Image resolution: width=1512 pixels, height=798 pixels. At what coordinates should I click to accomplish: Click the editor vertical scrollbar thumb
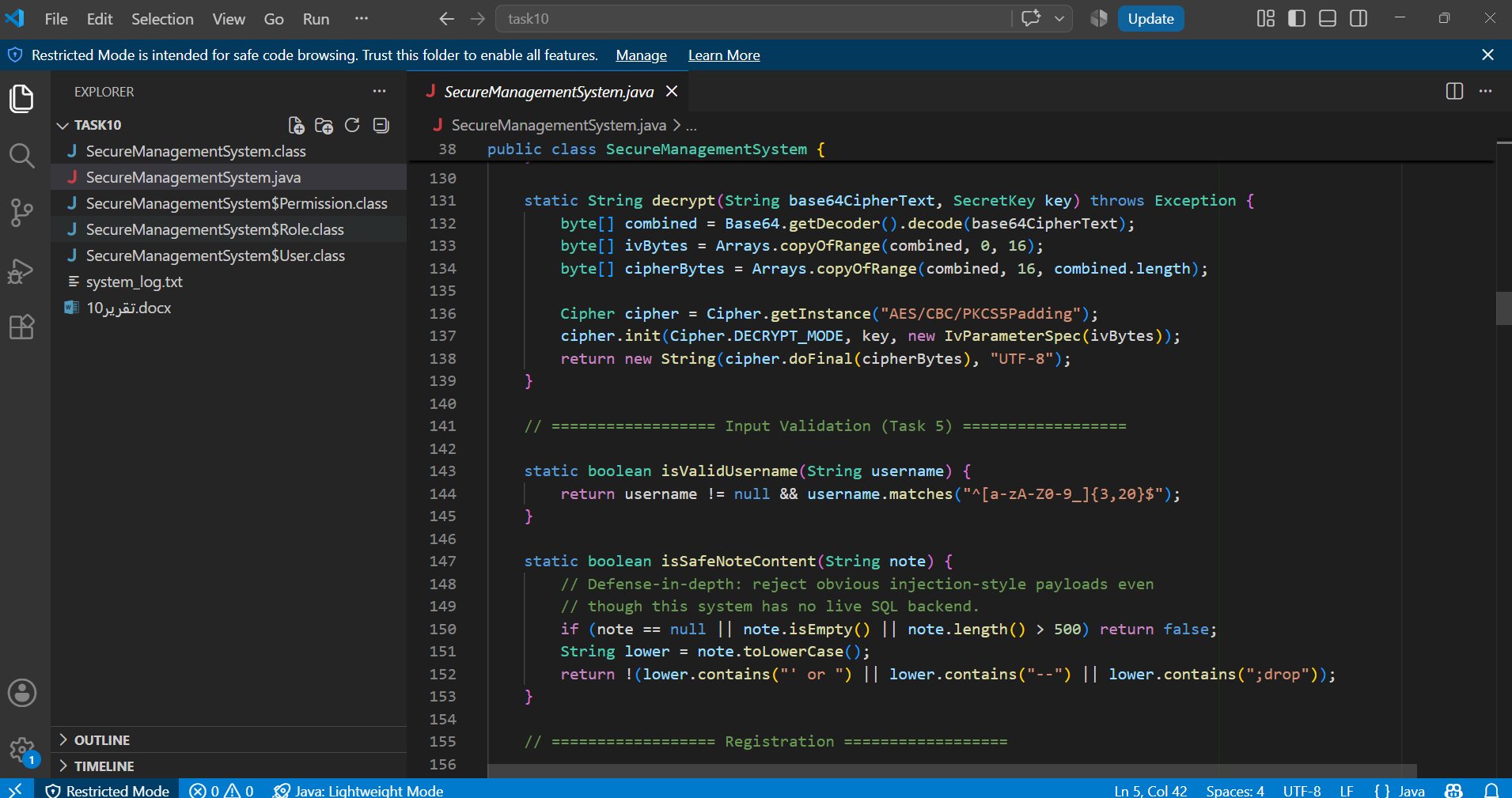pos(1503,308)
